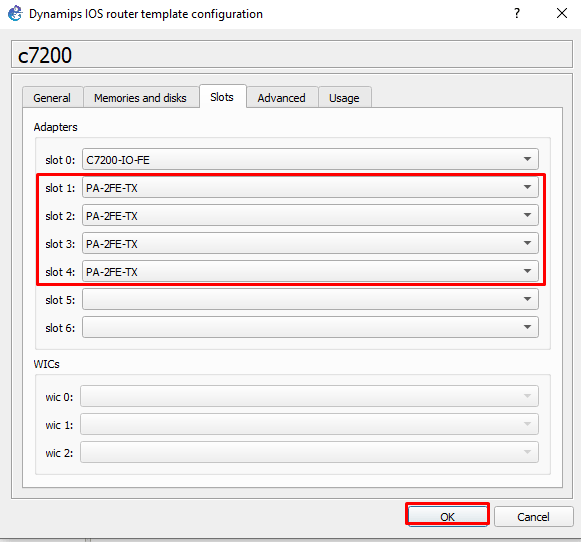Click the wic 0 dropdown

coord(309,396)
